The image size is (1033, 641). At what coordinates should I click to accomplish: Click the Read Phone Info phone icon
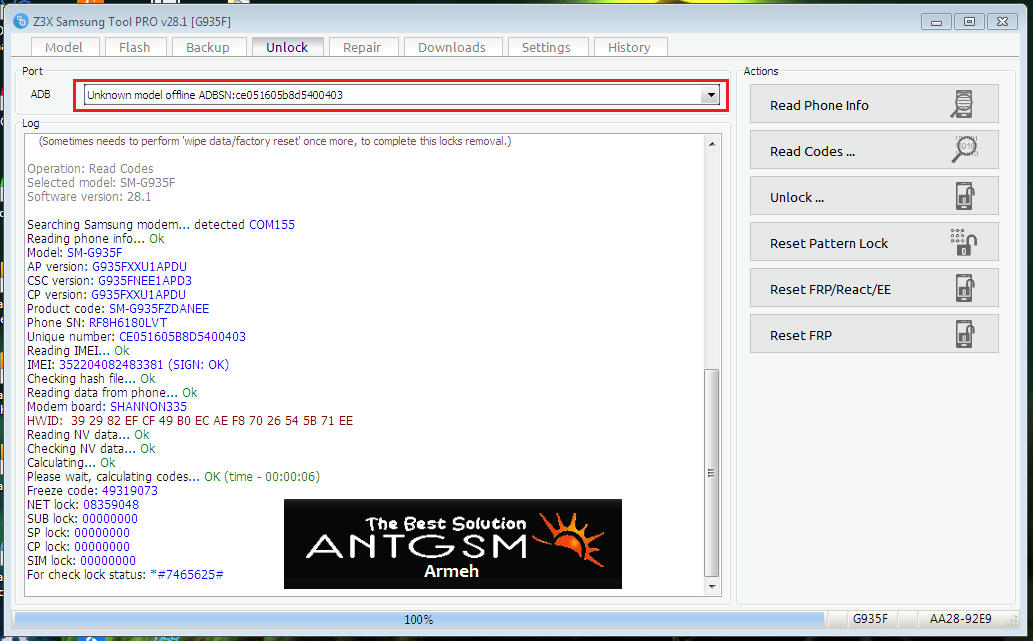[x=963, y=104]
